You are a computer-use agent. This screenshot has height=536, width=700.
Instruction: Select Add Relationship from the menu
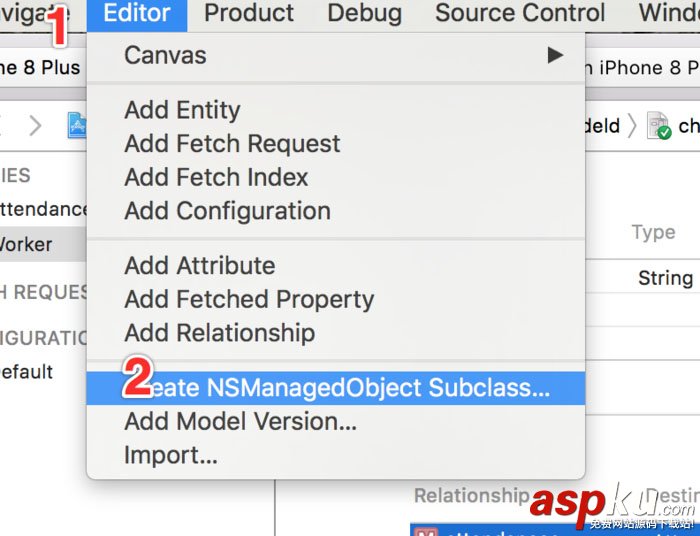219,333
